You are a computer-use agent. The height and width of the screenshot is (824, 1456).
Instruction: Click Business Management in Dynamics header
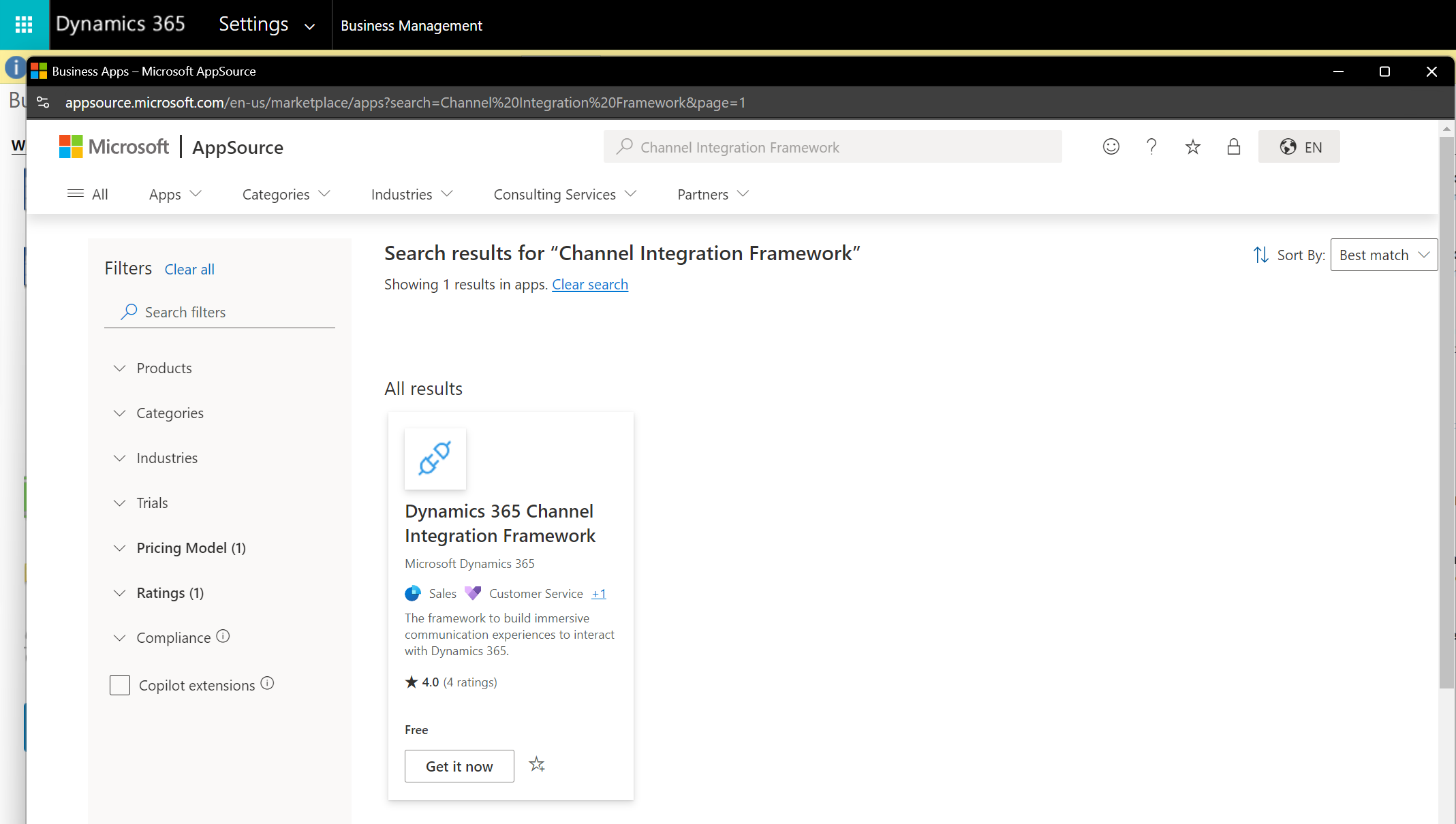coord(412,25)
